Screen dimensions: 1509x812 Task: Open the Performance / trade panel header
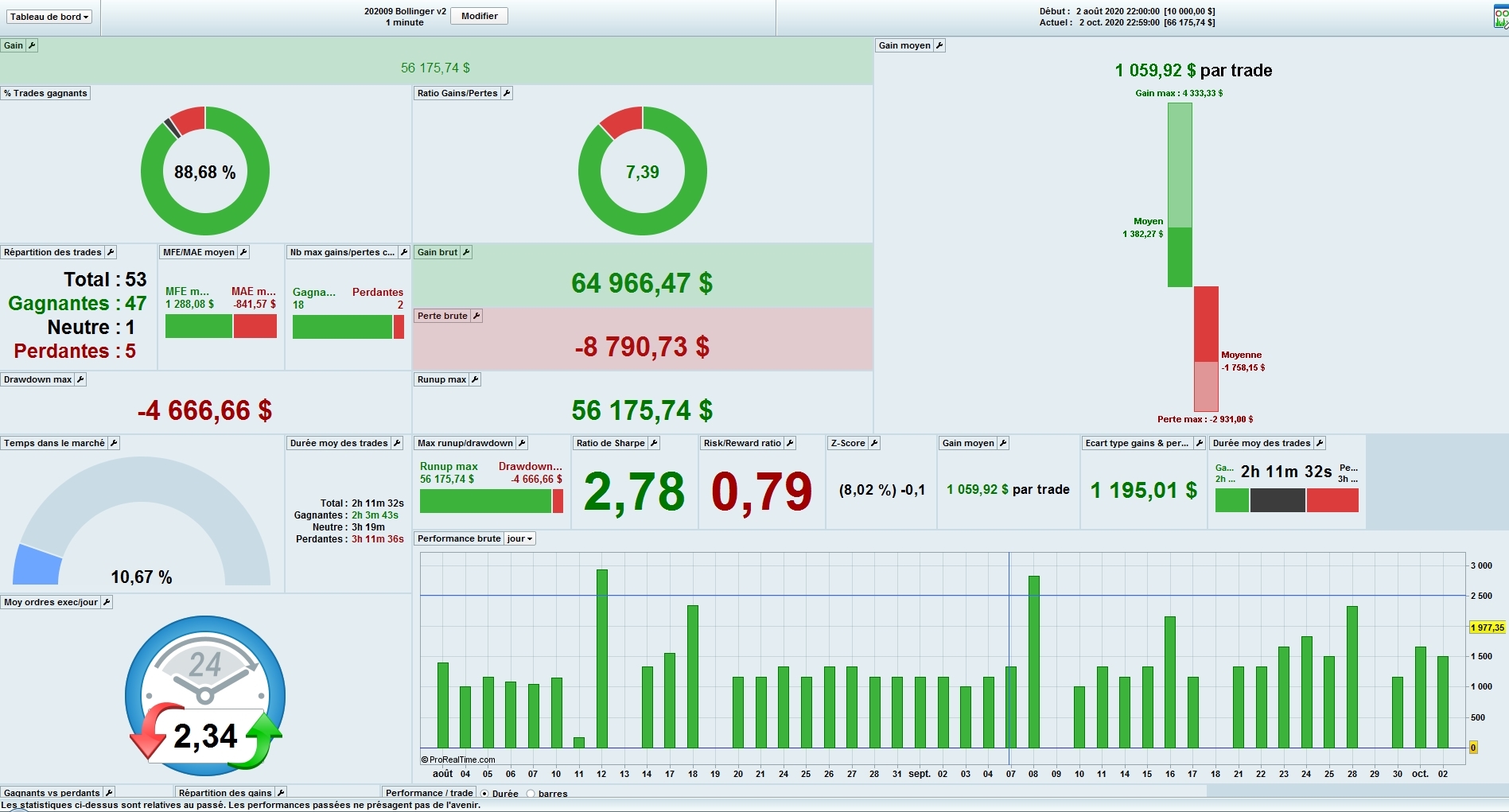429,793
